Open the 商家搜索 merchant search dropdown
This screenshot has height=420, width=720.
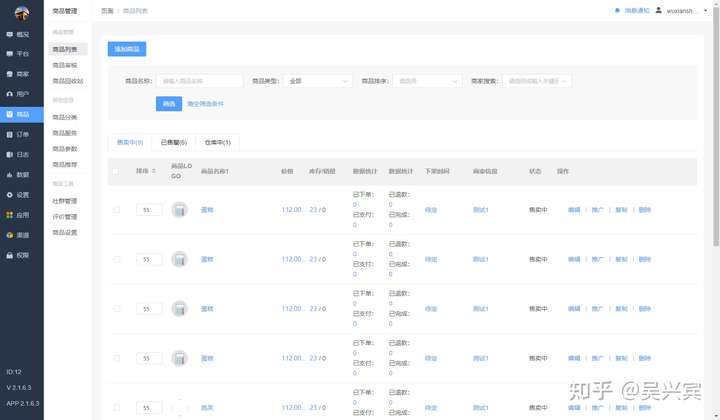[537, 81]
